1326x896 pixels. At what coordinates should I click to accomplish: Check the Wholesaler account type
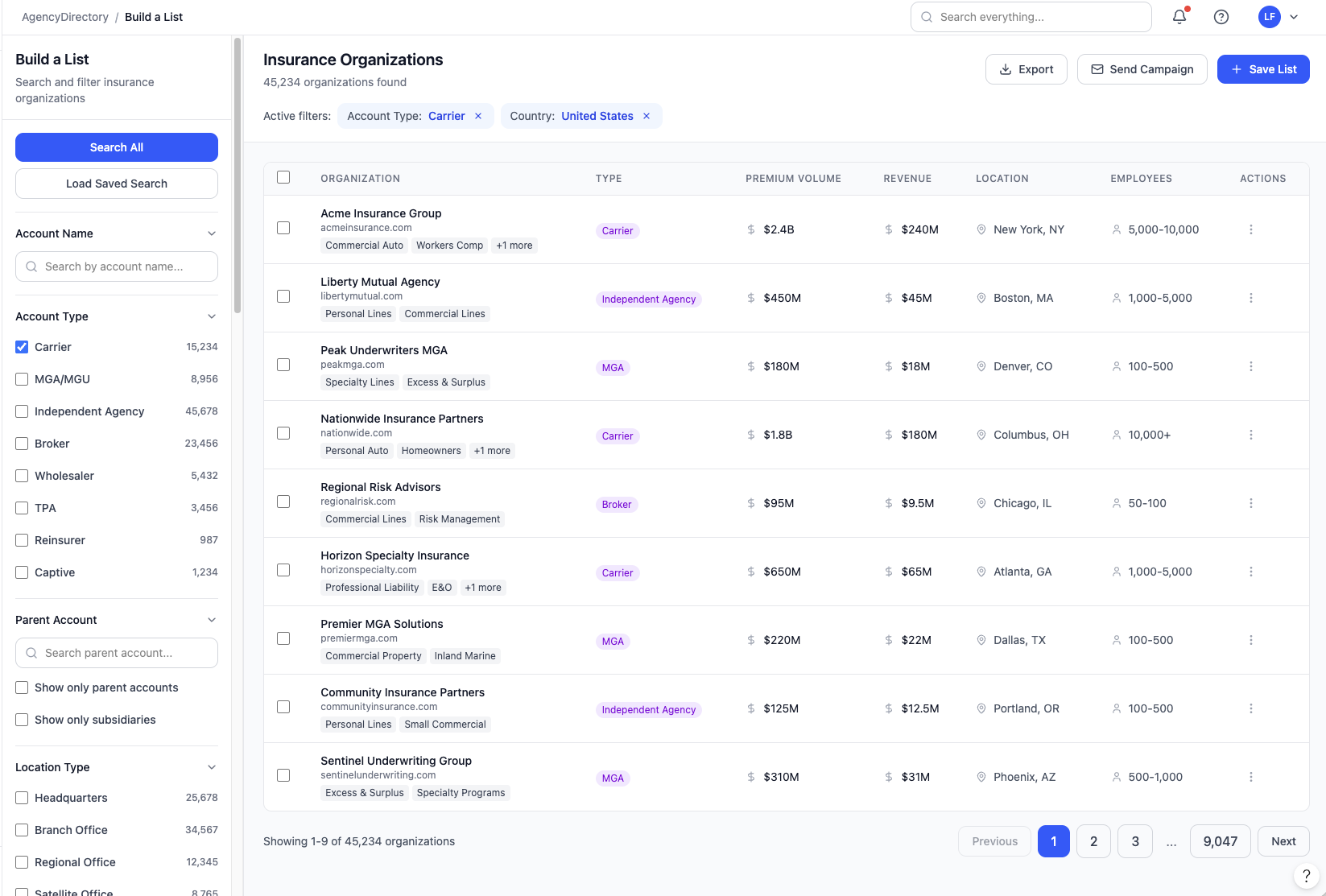(22, 476)
